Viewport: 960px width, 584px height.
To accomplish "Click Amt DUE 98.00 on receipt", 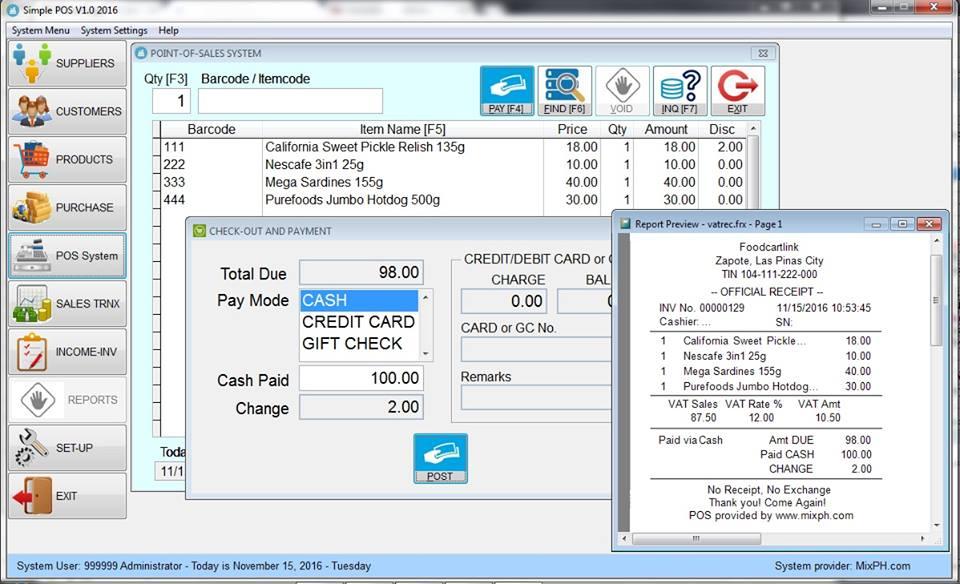I will [820, 440].
